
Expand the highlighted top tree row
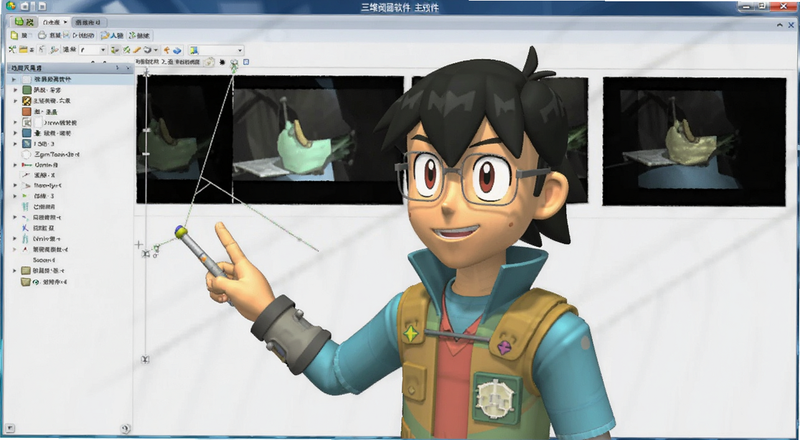tap(14, 80)
